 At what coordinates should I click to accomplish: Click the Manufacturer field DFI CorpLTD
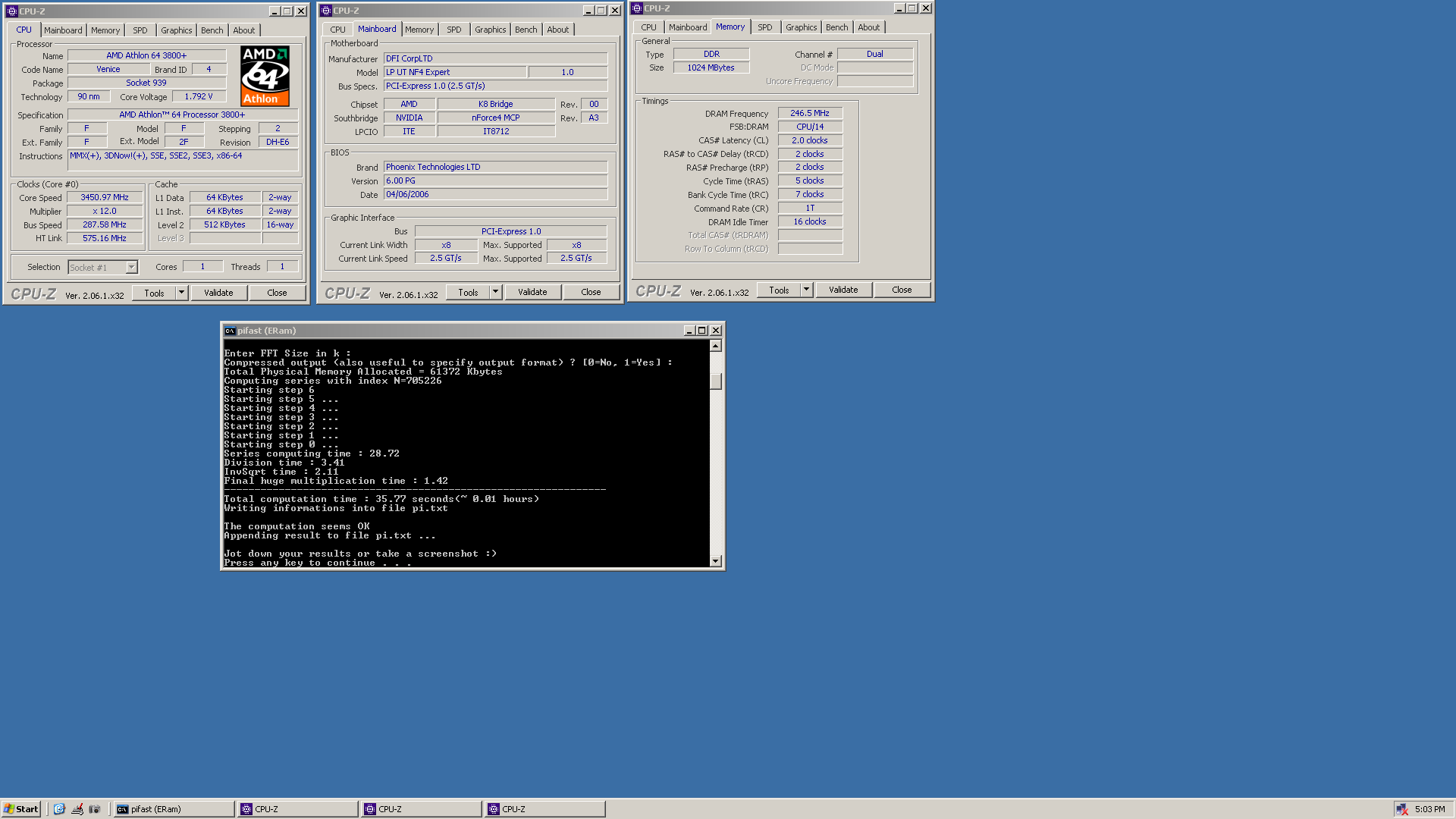(495, 58)
